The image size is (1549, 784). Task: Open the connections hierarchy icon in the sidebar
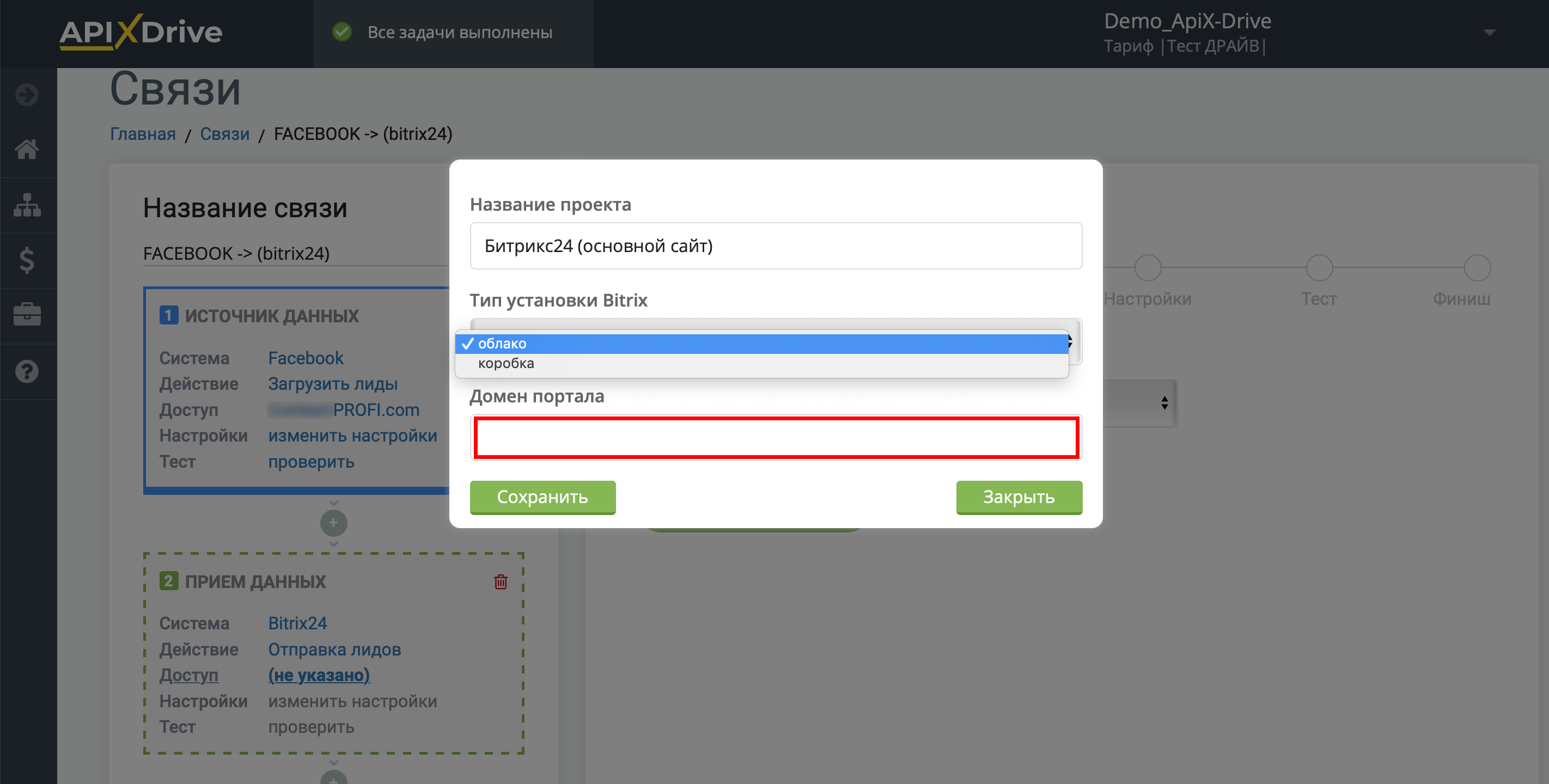(x=27, y=205)
